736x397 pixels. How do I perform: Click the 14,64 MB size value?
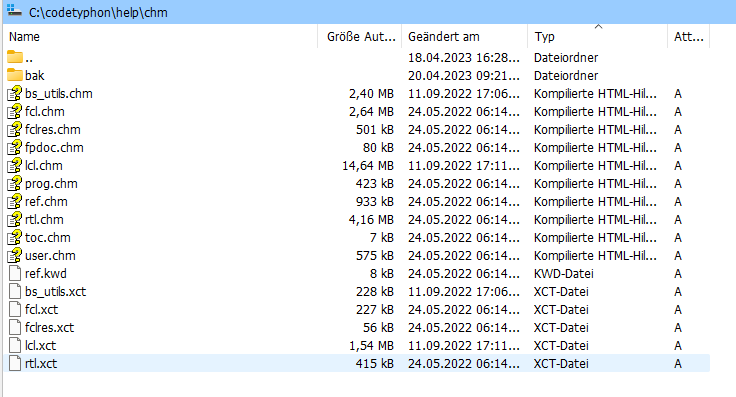368,165
